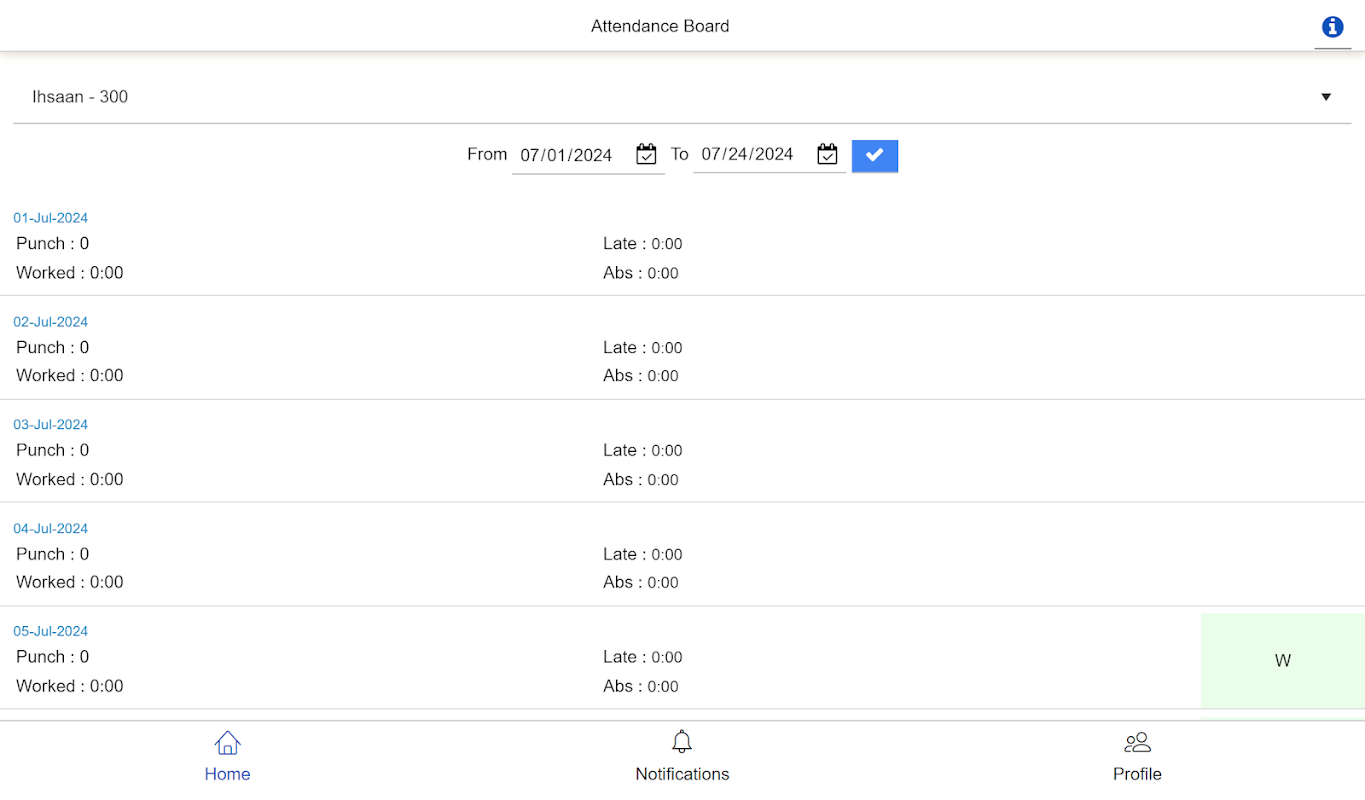The image size is (1365, 800).
Task: Open the 02-Jul-2024 attendance entry
Action: click(x=51, y=322)
